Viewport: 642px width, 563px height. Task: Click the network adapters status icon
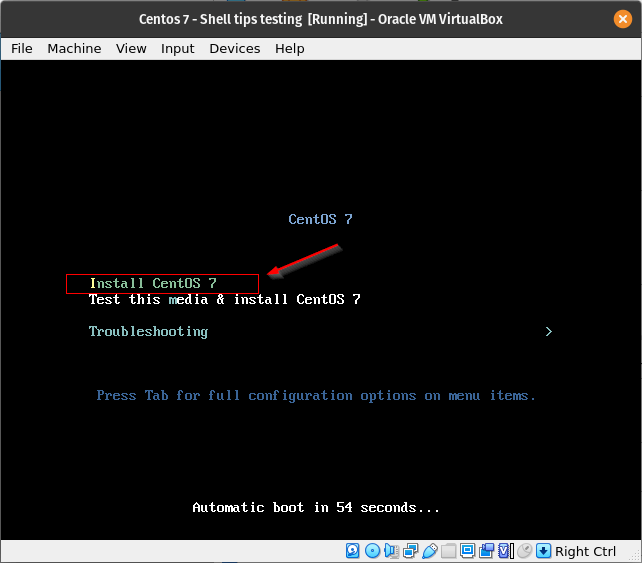pos(410,551)
